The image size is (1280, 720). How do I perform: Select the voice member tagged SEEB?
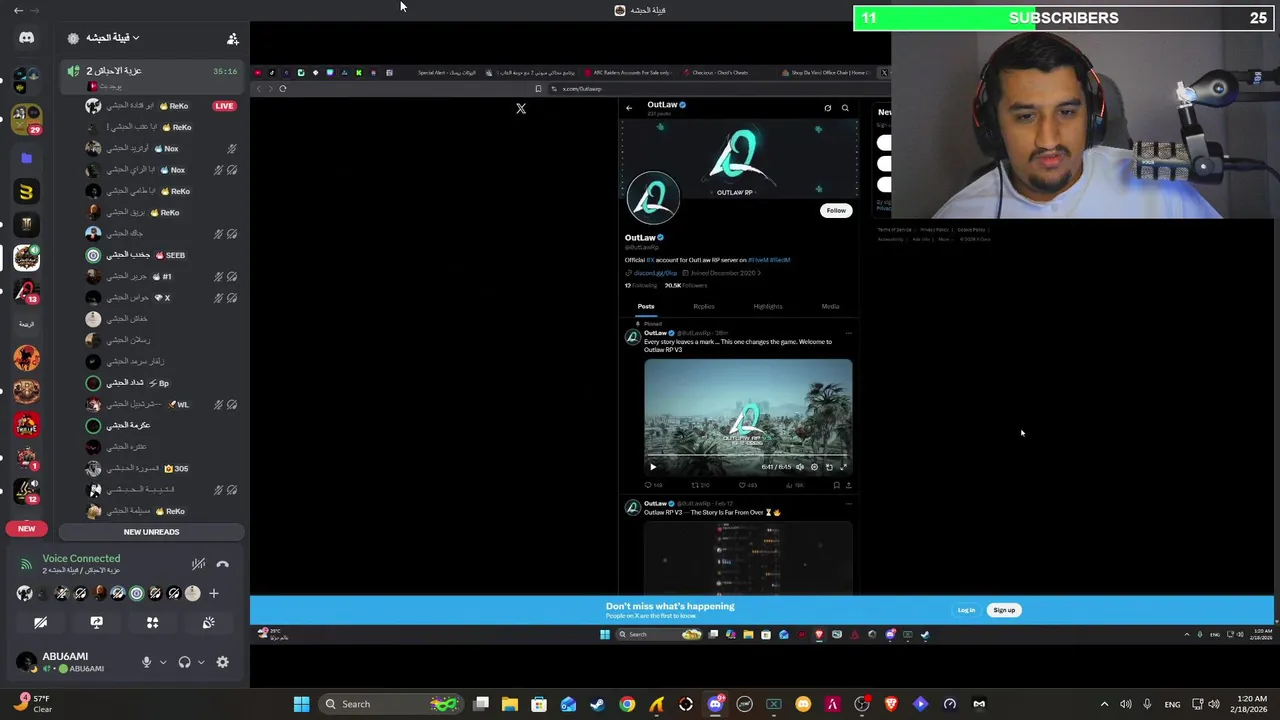click(160, 255)
